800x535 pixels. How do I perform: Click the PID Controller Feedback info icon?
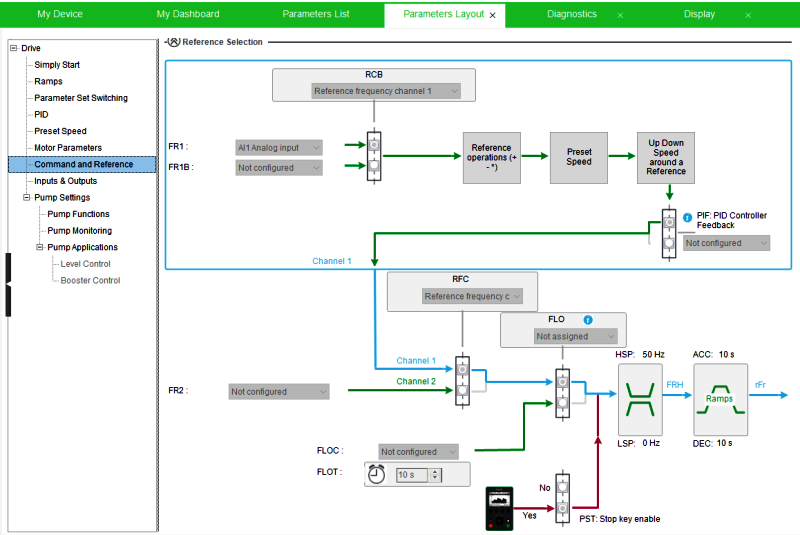[x=687, y=217]
